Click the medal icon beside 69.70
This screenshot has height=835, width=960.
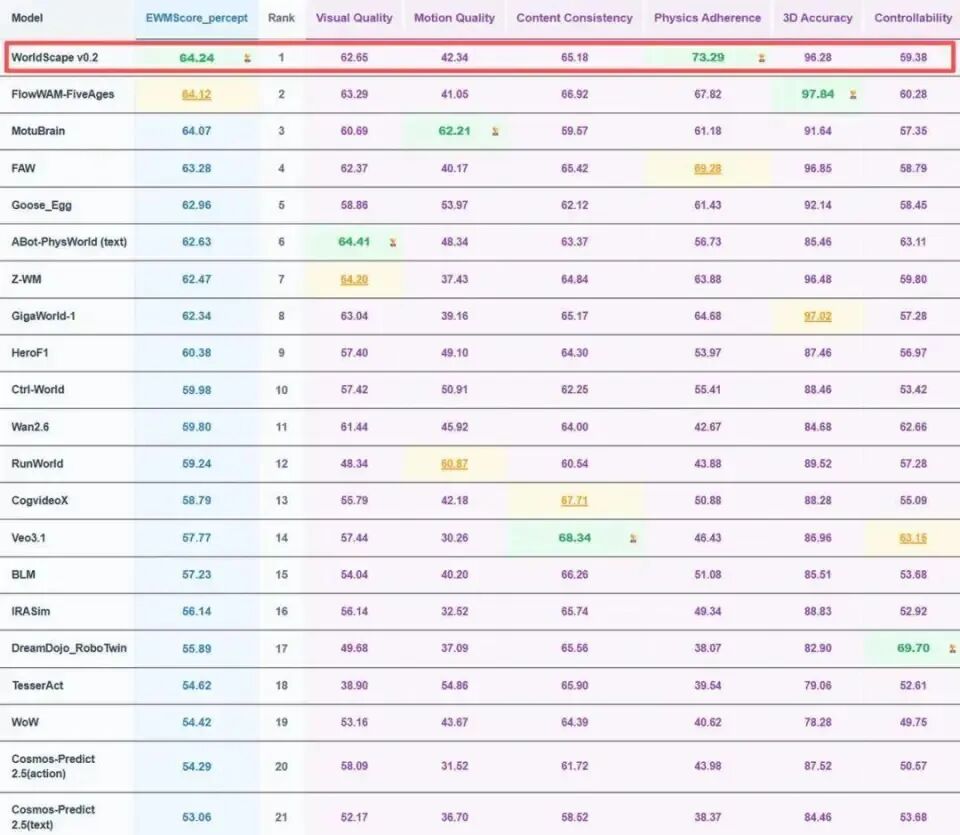[951, 648]
